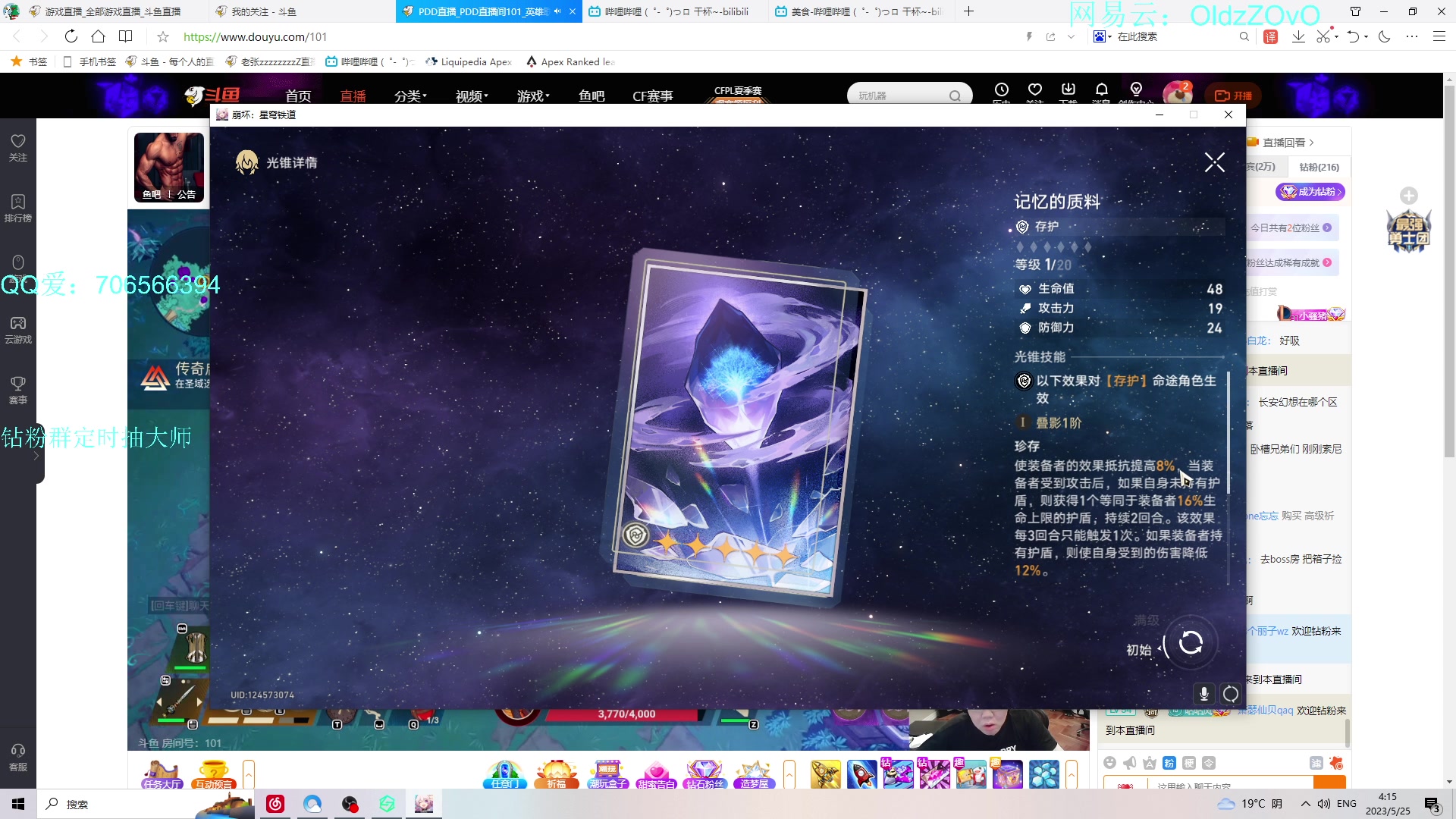This screenshot has width=1456, height=819.
Task: Click the 最强勇士团 badge on right edge
Action: [x=1408, y=230]
